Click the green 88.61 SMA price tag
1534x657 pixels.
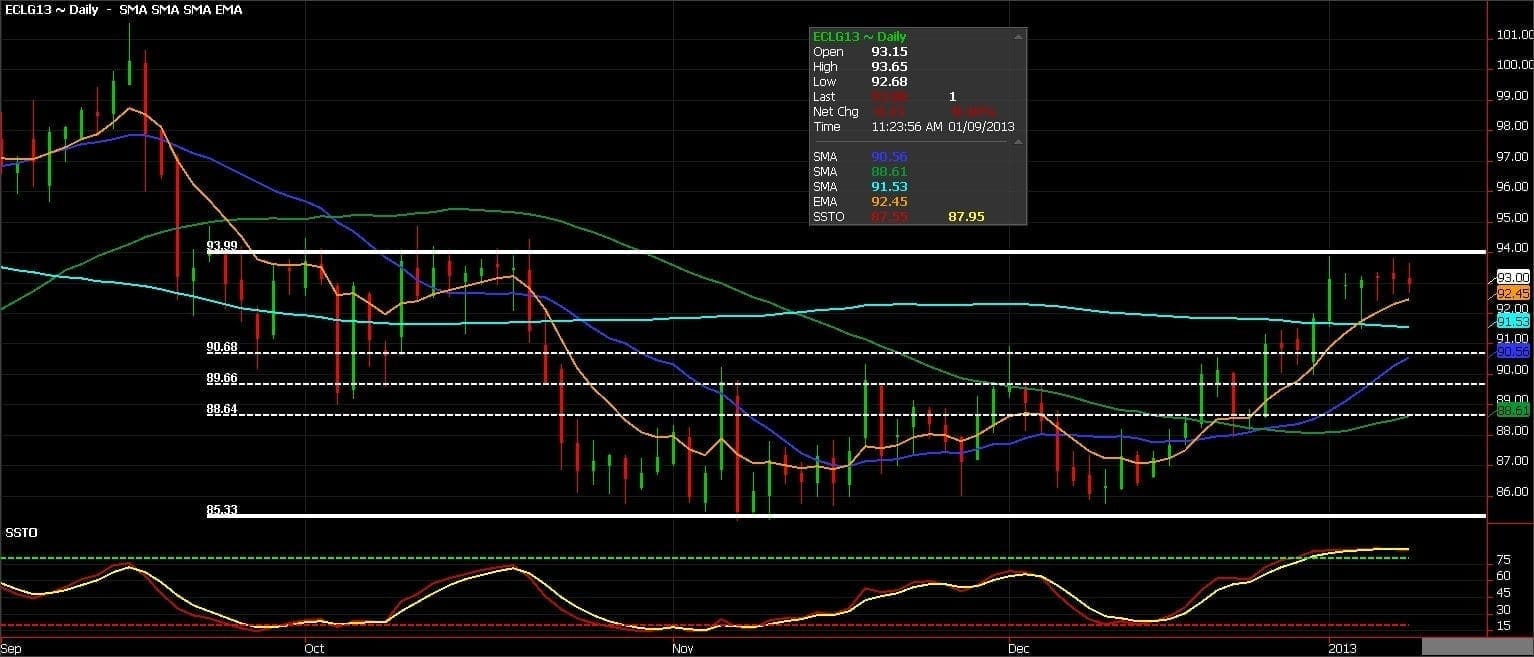pos(1512,410)
